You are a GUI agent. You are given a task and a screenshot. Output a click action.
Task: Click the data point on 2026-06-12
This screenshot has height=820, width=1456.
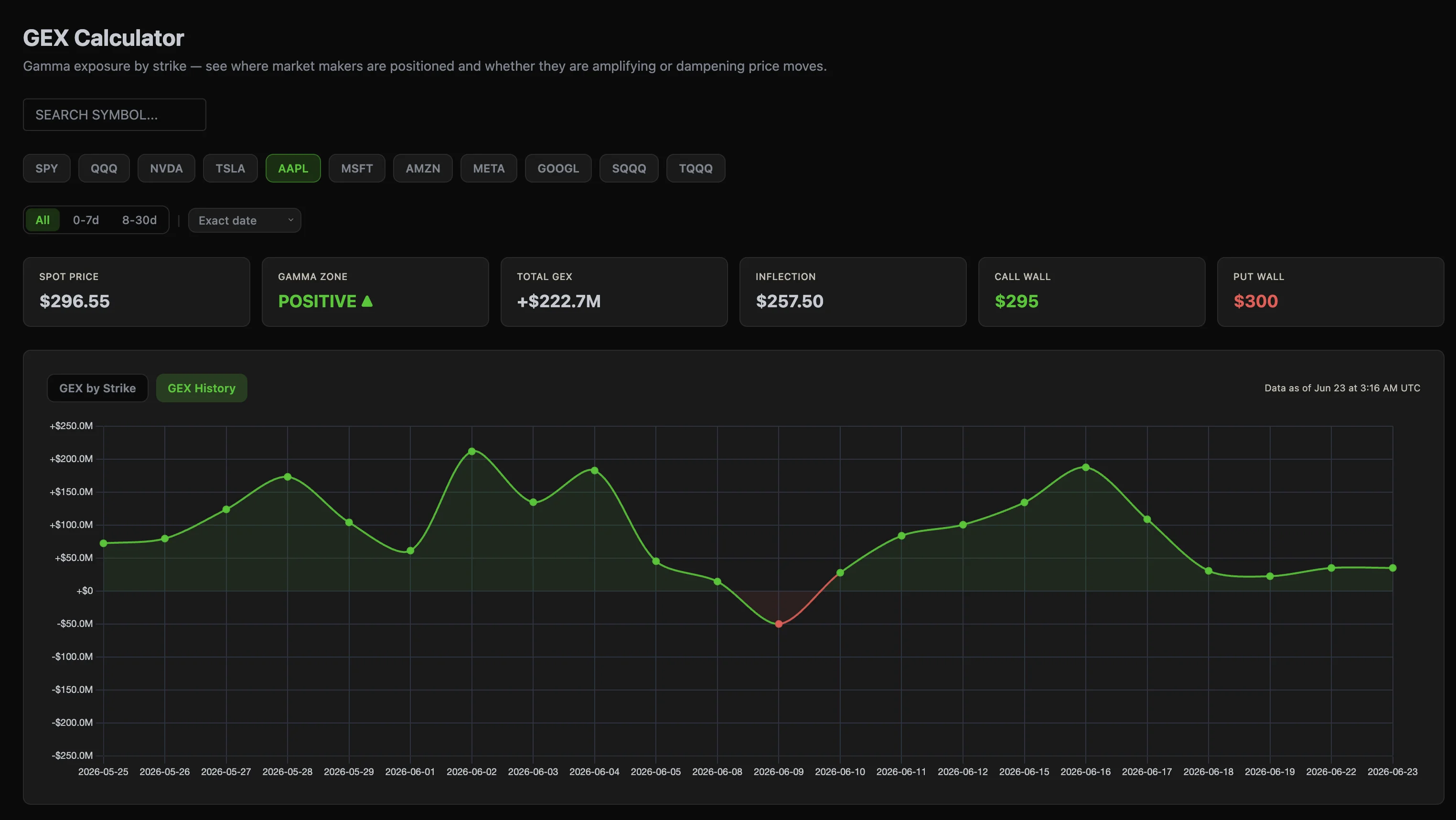(963, 525)
